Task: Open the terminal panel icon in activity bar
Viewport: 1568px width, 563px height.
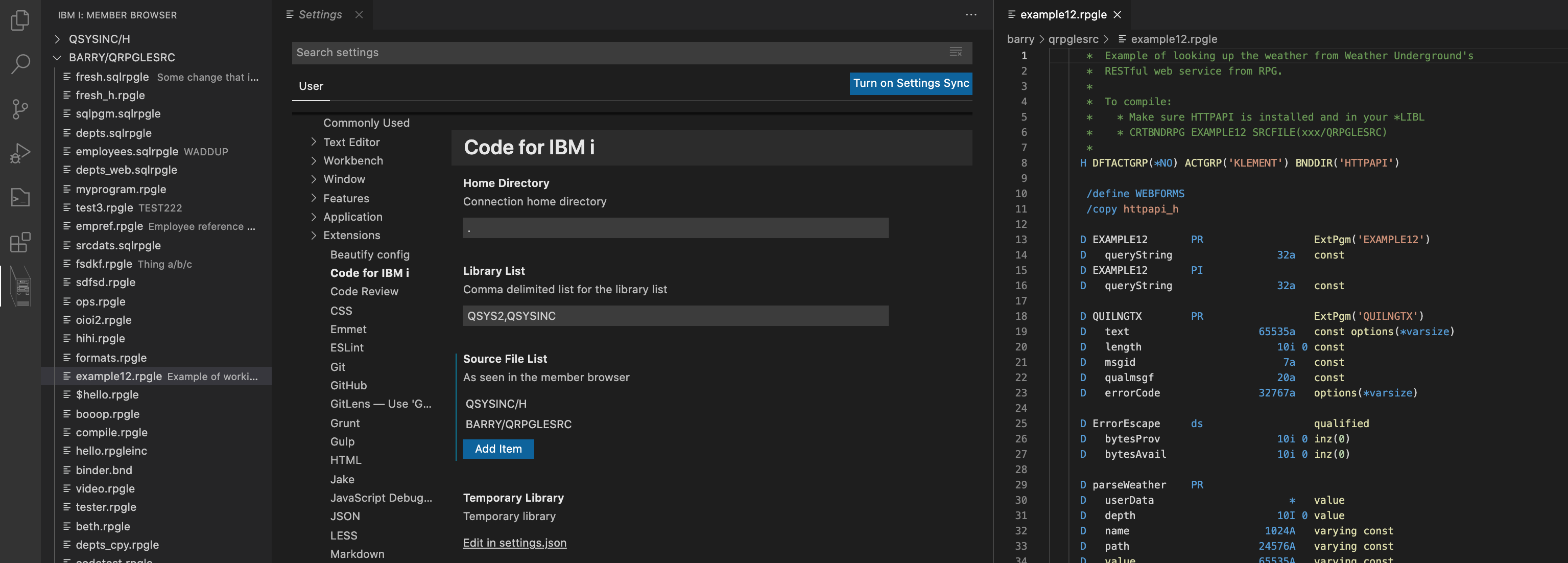Action: pyautogui.click(x=20, y=197)
